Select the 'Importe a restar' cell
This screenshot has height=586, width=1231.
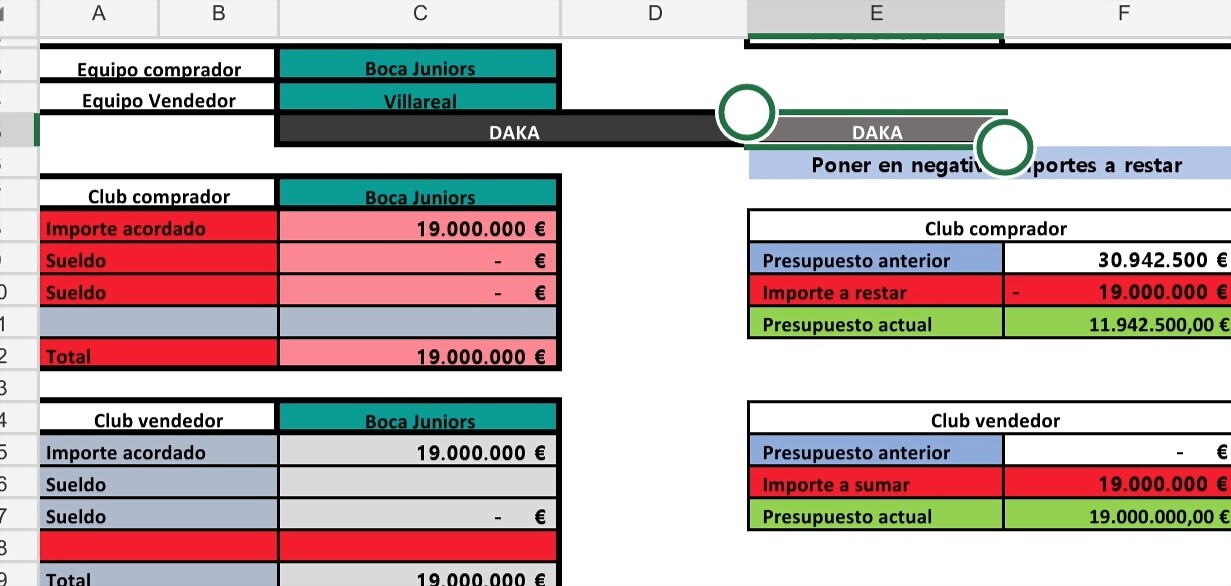(x=876, y=291)
